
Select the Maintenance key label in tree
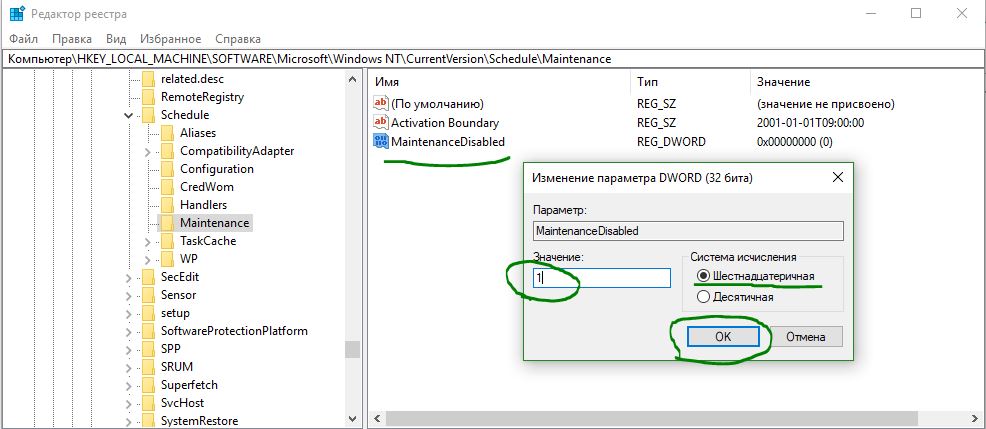coord(214,223)
